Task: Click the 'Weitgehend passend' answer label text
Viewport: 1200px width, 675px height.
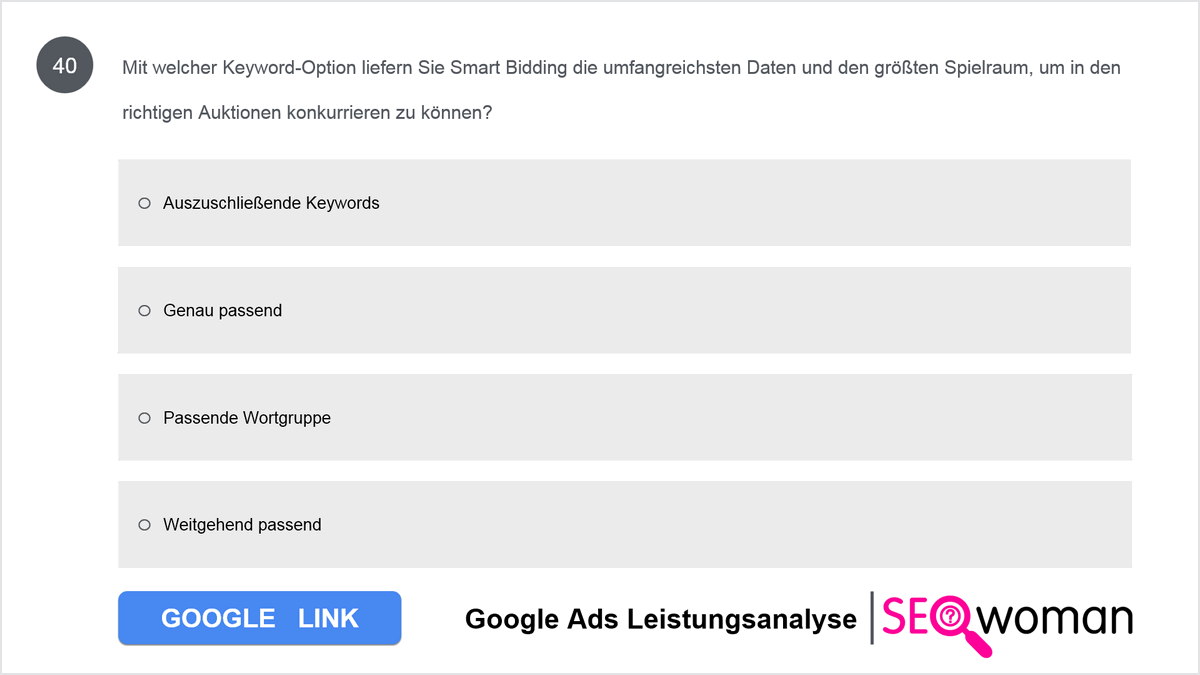Action: [242, 525]
